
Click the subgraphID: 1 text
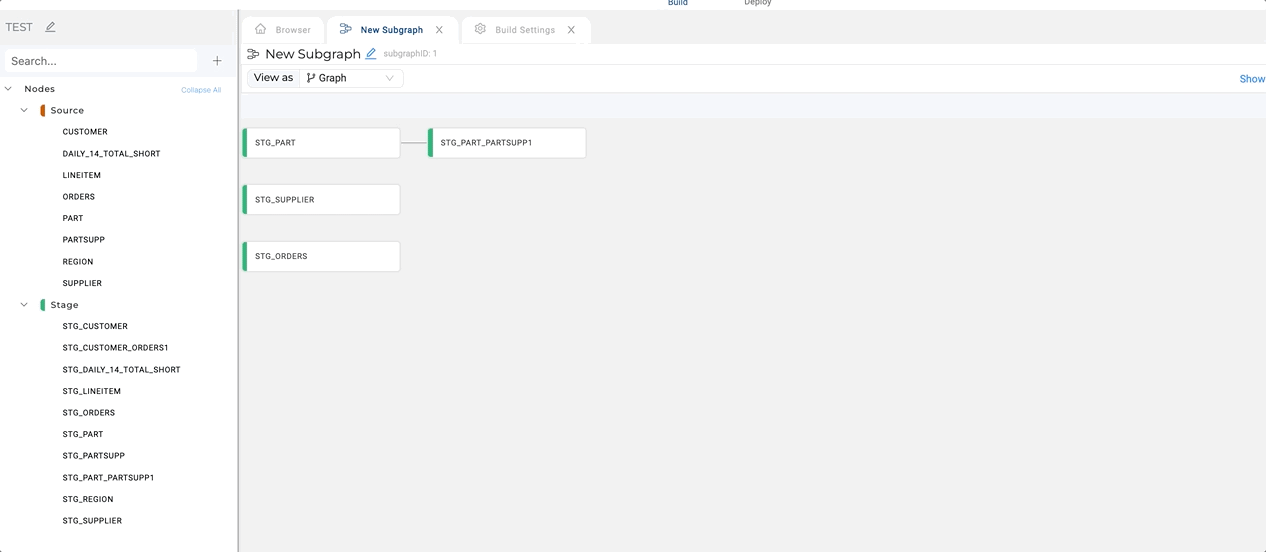click(x=410, y=54)
